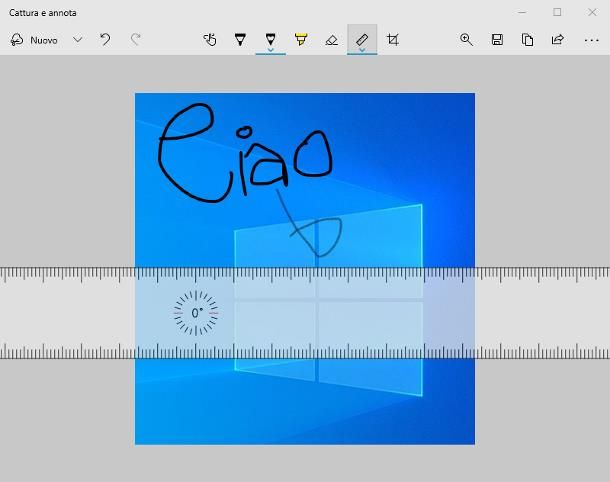Select the pencil tool

coord(271,39)
